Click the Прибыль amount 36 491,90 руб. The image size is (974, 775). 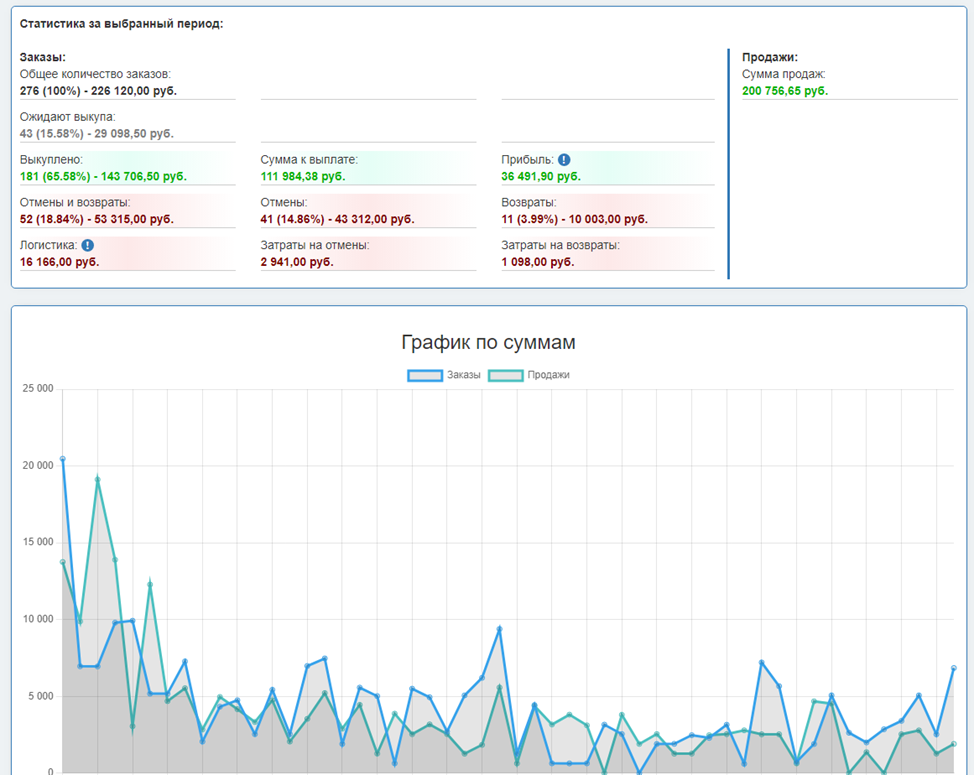(540, 177)
